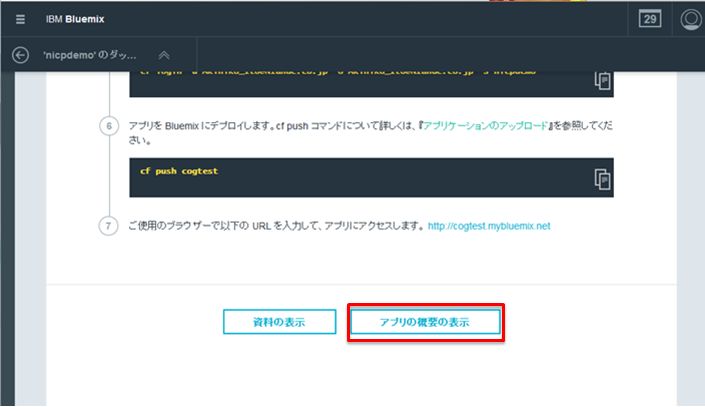Screen dimensions: 705x407
Task: Collapse the panel with the double chevron
Action: click(164, 55)
